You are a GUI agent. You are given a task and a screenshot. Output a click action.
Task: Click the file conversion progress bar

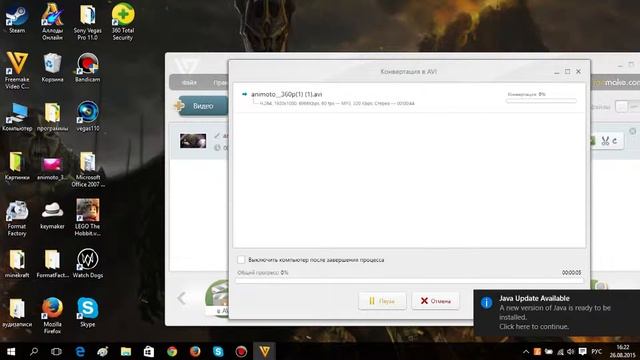point(541,100)
